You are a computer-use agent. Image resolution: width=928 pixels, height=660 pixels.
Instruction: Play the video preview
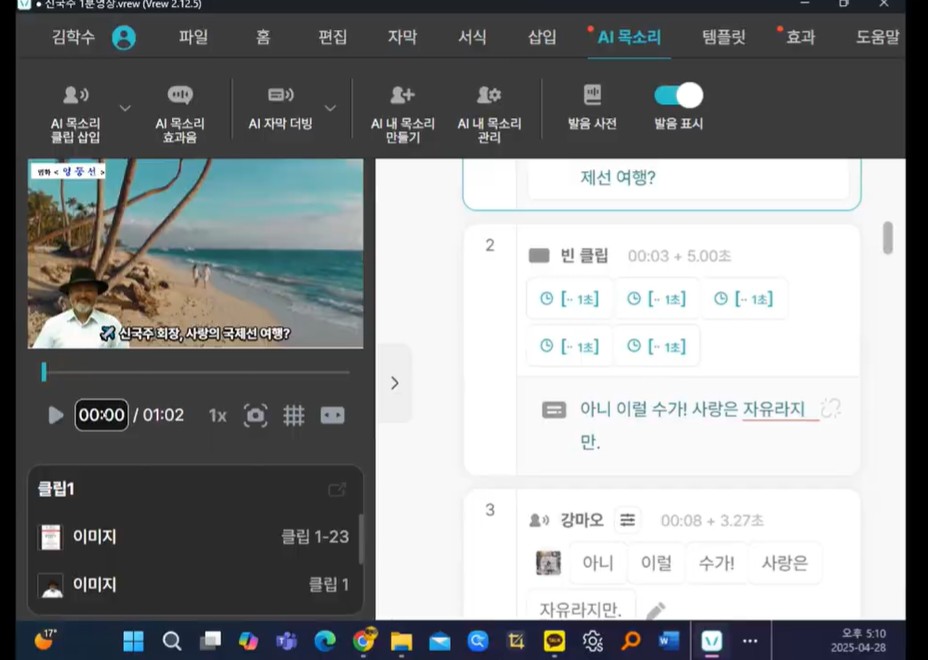[56, 415]
